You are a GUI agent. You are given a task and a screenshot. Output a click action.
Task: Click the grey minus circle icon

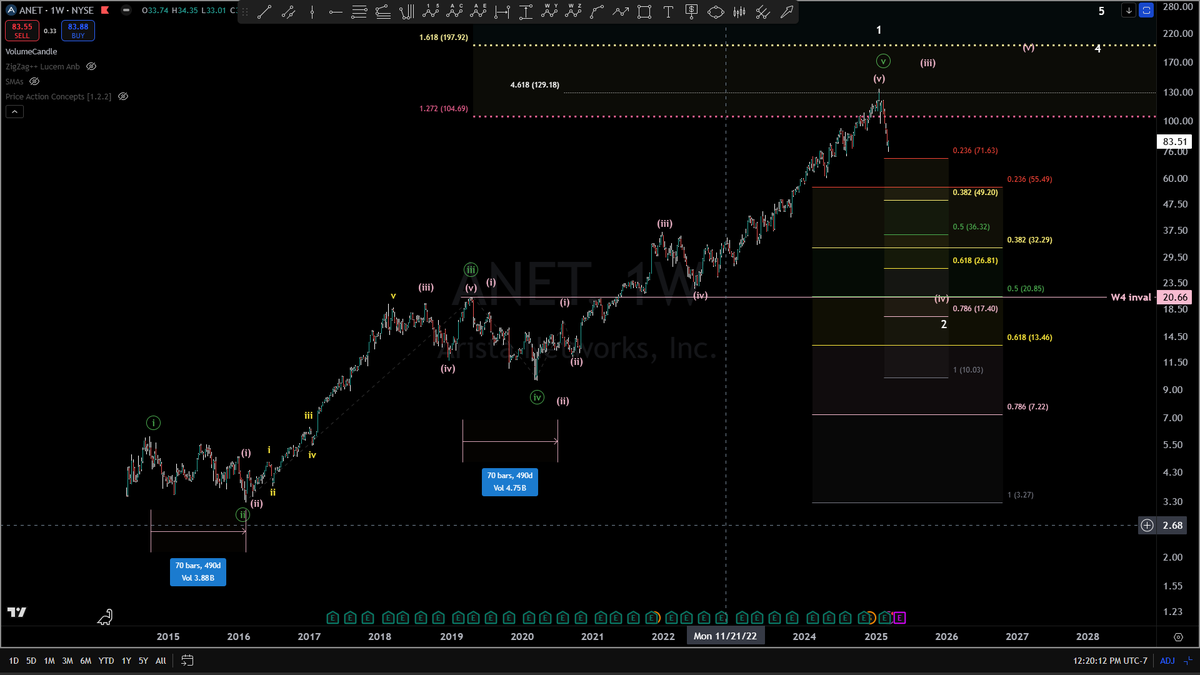[124, 10]
